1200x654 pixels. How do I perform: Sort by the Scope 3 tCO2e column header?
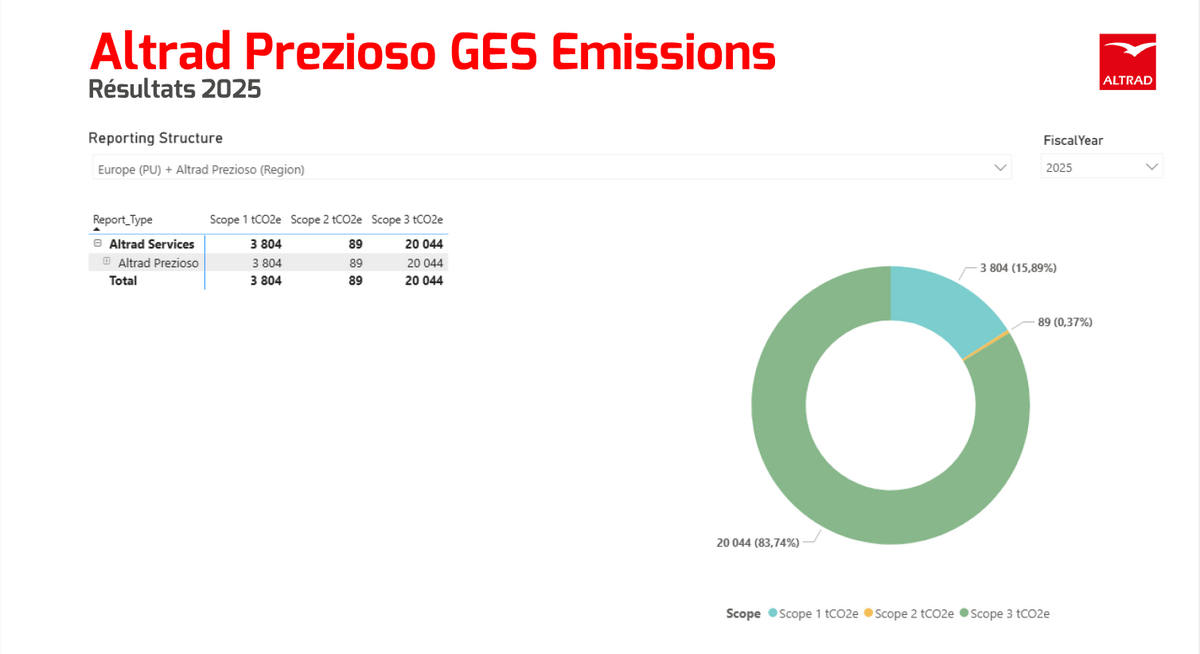click(407, 220)
